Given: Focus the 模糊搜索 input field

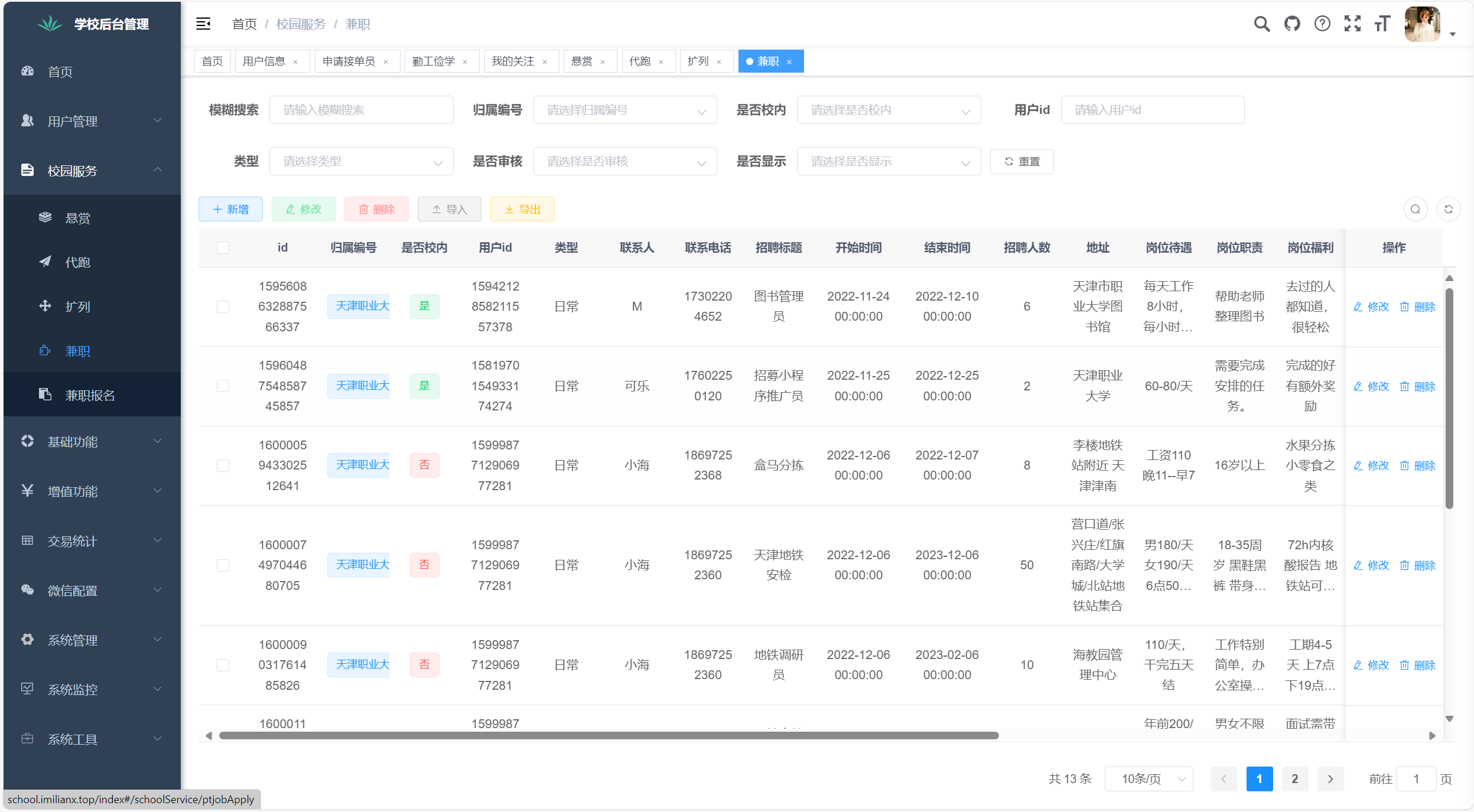Looking at the screenshot, I should pos(361,110).
